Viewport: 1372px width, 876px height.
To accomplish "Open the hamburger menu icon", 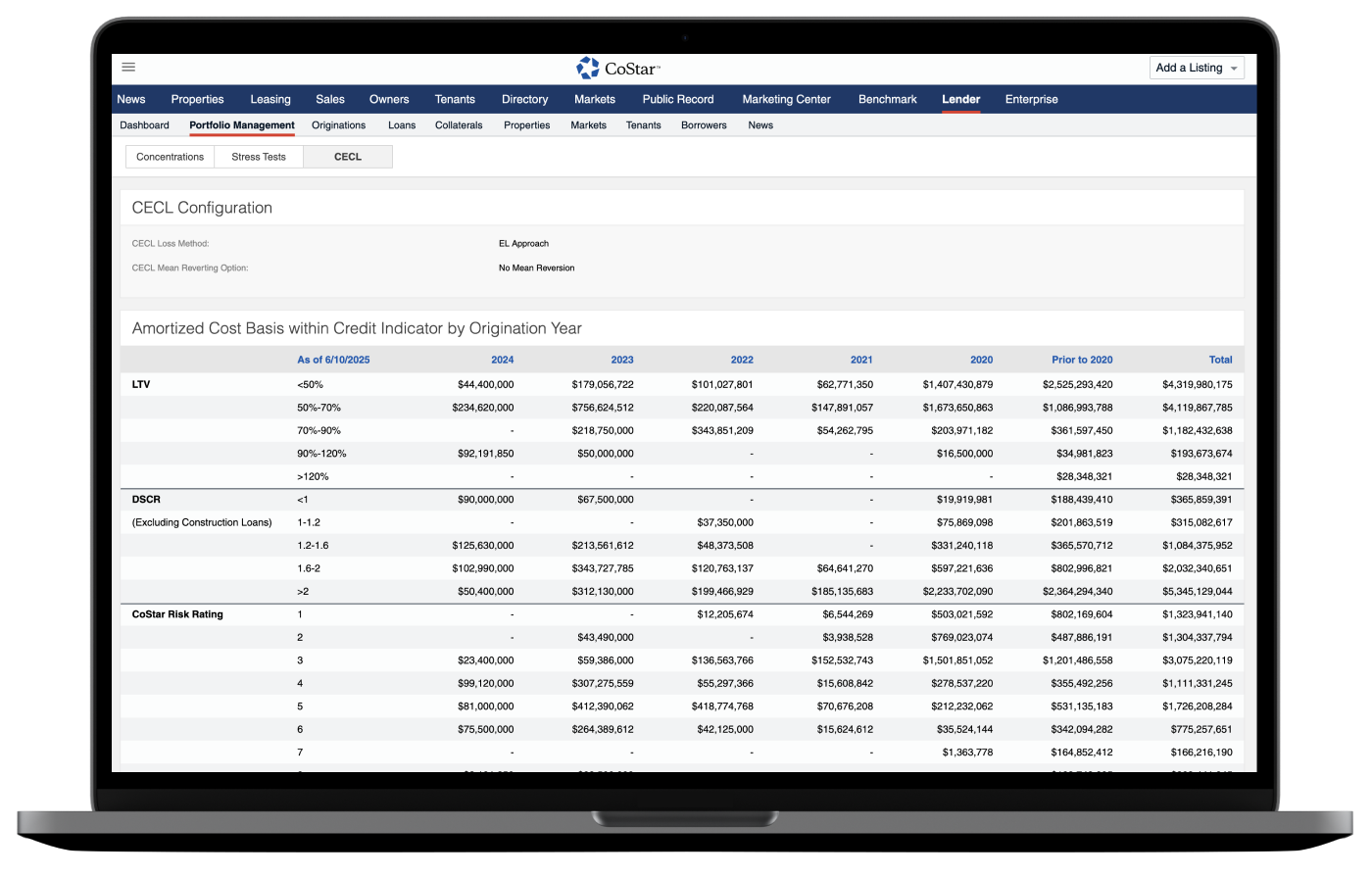I will (128, 68).
